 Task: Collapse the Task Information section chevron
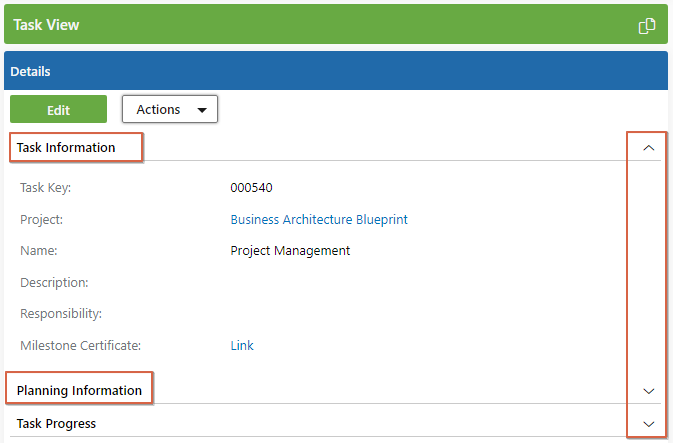pyautogui.click(x=649, y=148)
